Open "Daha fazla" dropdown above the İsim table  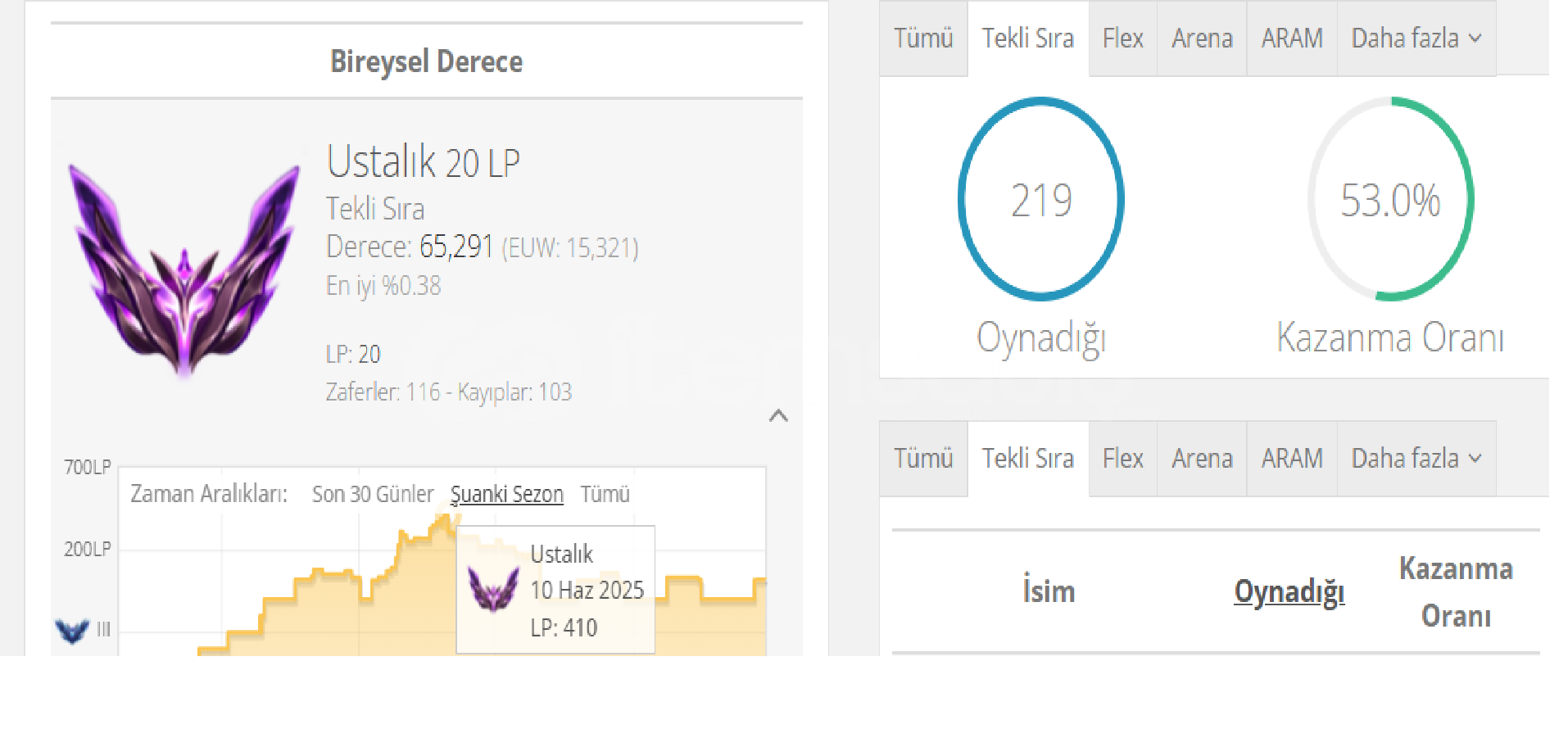pos(1416,459)
